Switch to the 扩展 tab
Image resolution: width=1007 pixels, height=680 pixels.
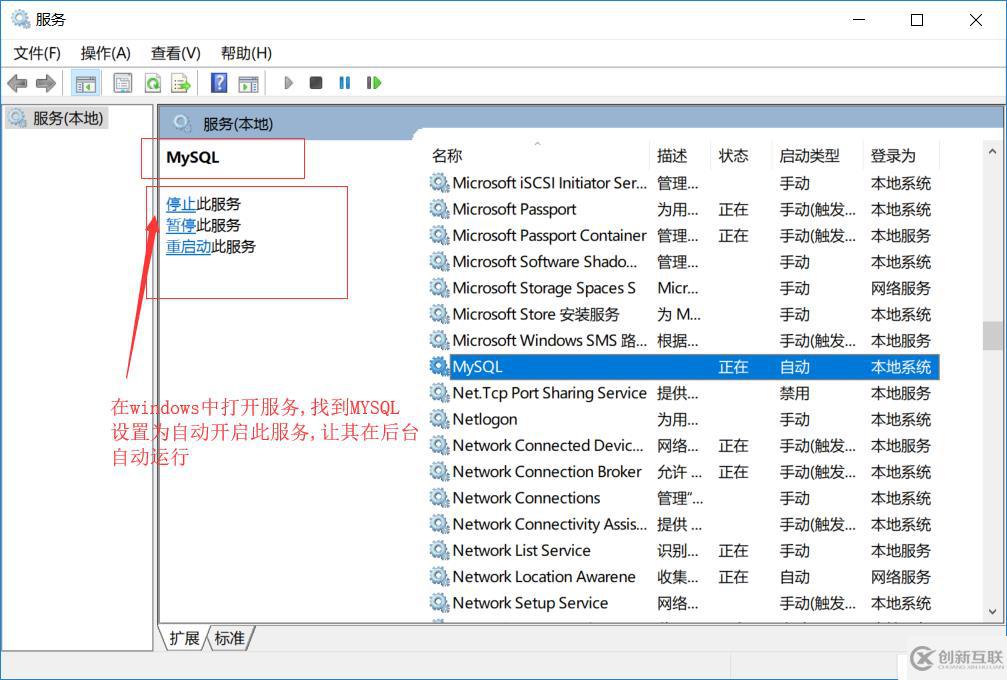[184, 638]
